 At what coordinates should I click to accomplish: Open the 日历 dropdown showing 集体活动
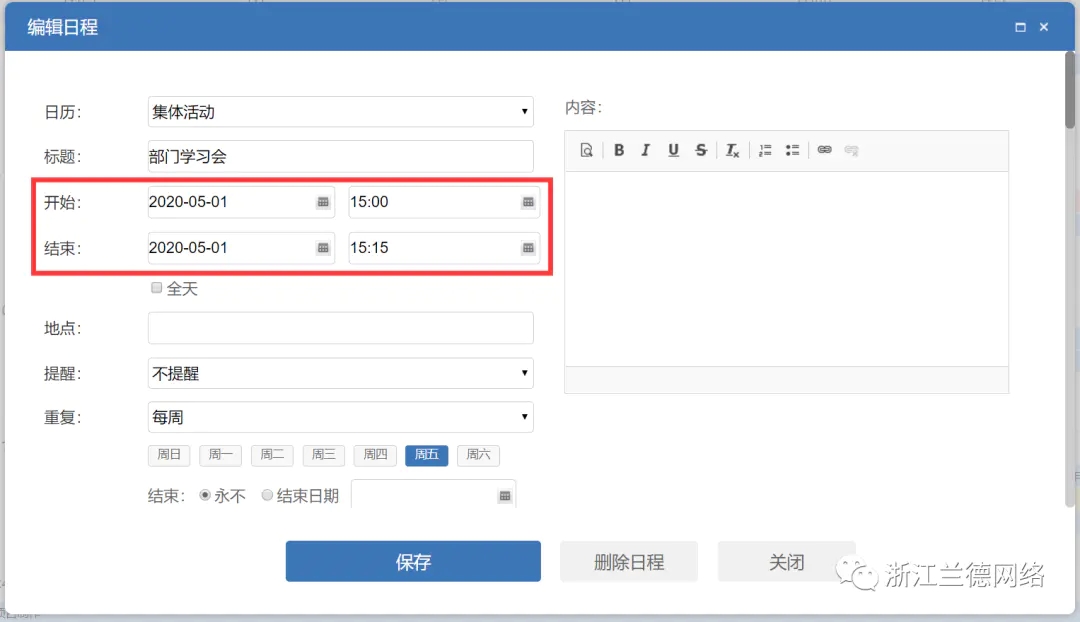pos(340,112)
